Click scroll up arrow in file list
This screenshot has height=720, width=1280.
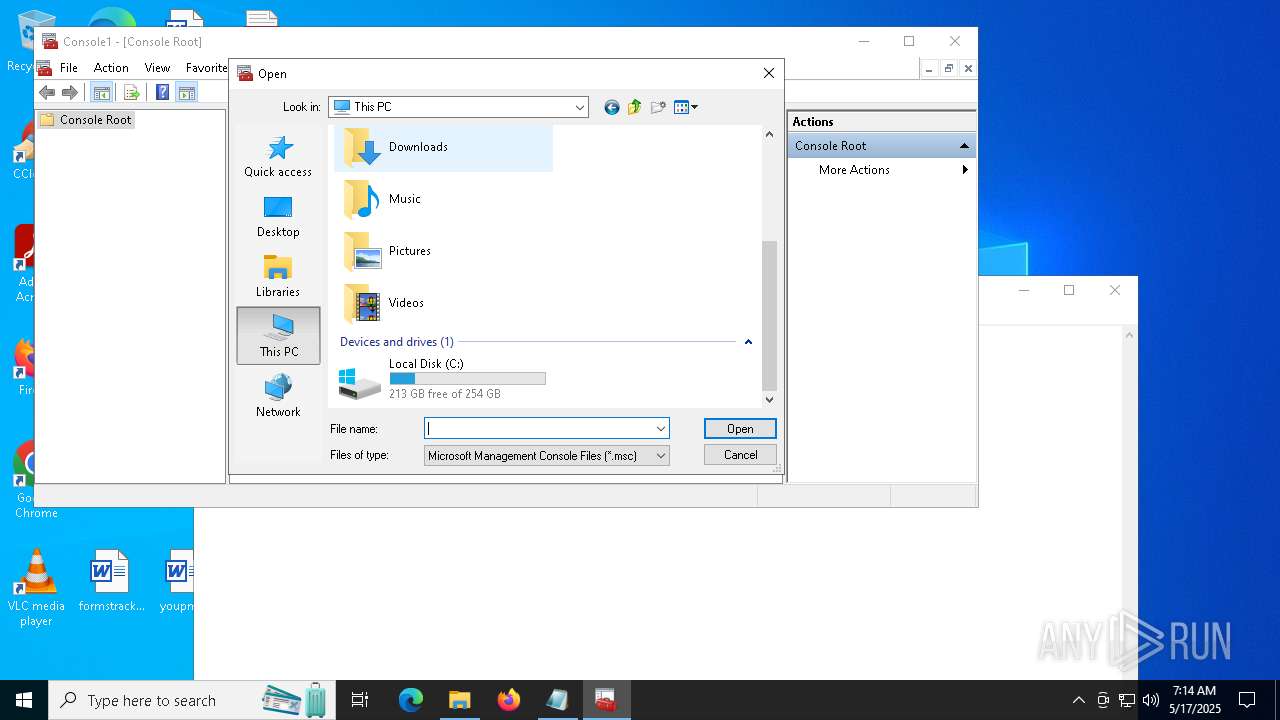click(769, 134)
